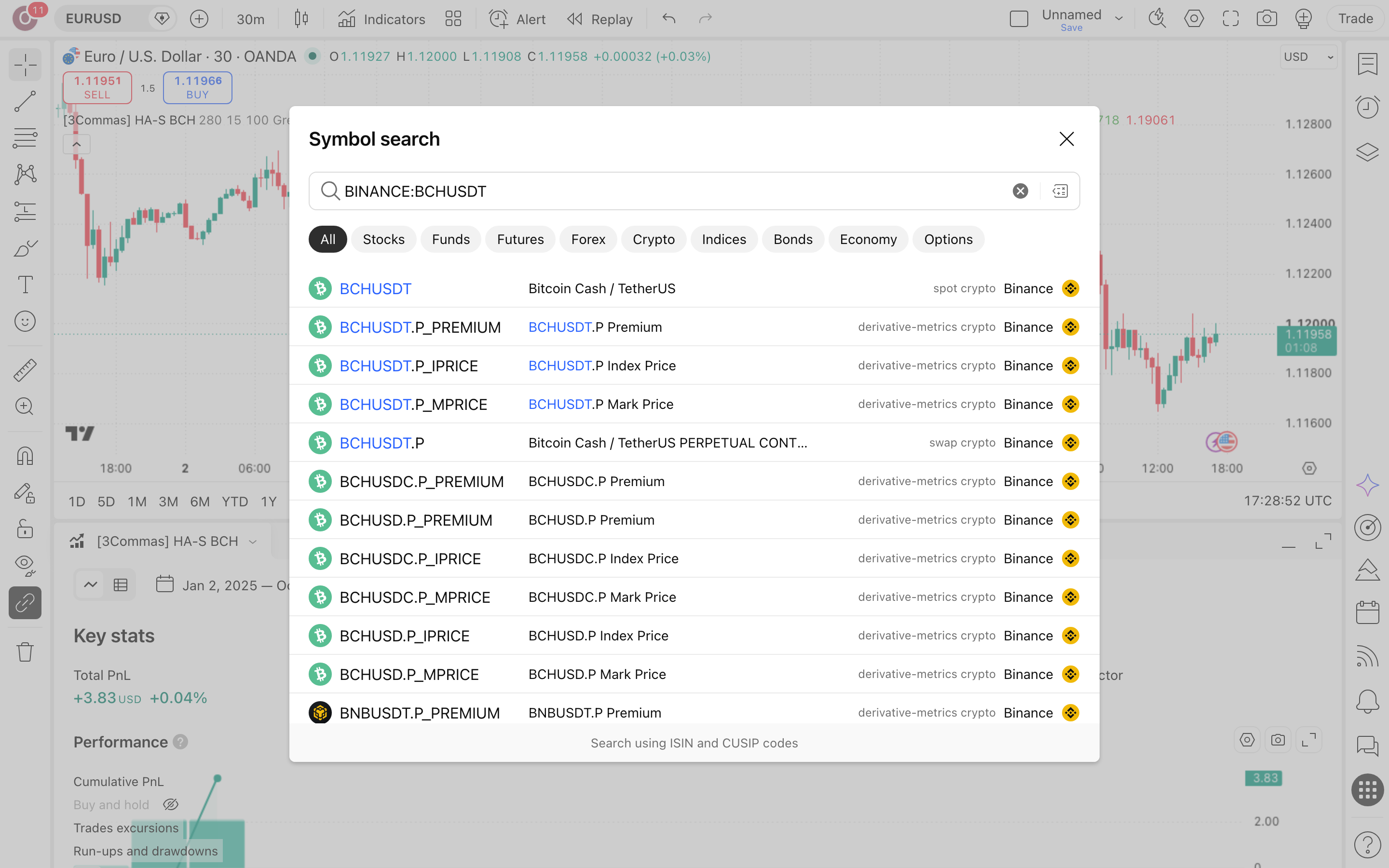Click the 1.11966 BUY button
Image resolution: width=1389 pixels, height=868 pixels.
tap(197, 87)
